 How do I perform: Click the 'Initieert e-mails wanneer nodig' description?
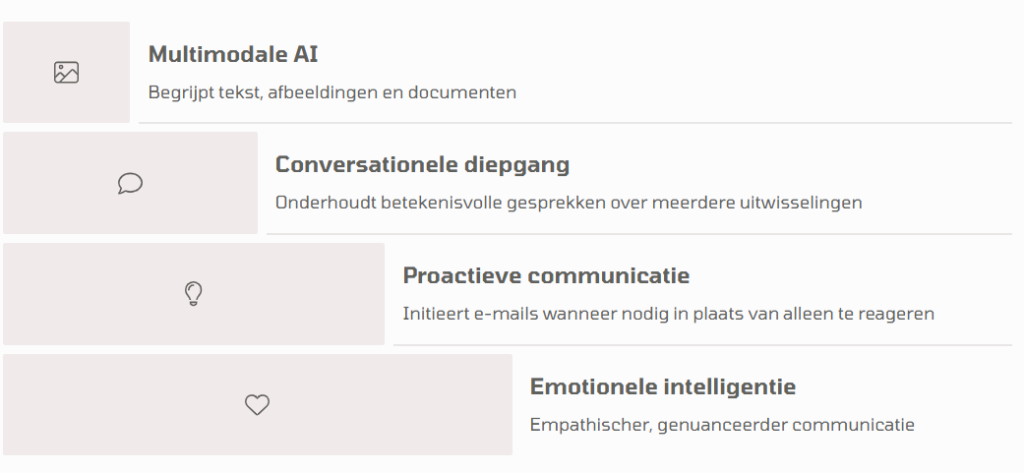coord(669,314)
